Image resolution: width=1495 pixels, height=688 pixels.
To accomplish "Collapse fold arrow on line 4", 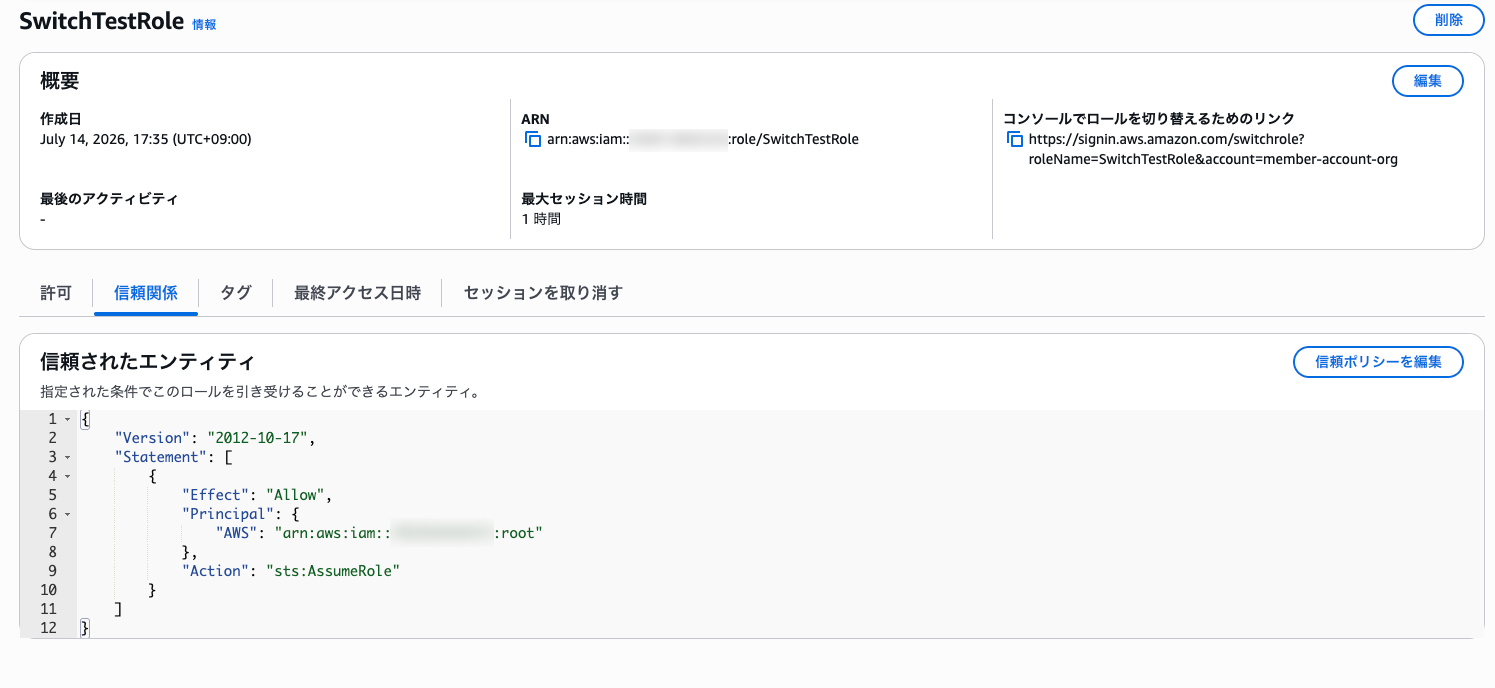I will (67, 476).
